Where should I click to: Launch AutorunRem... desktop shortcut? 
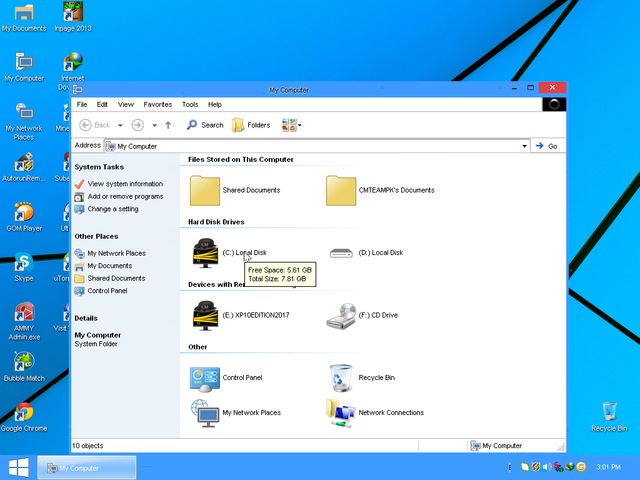(x=24, y=167)
